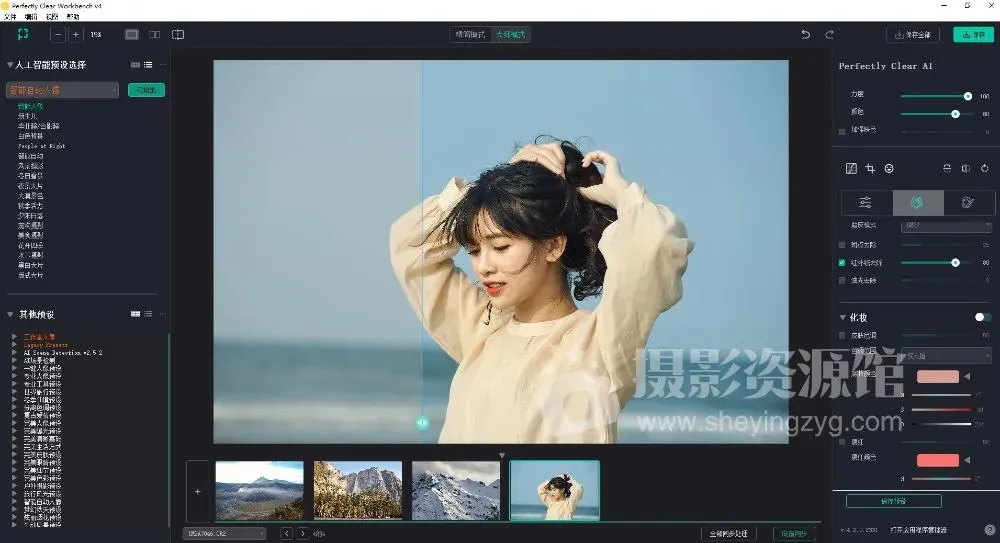Select the crop tool

(x=870, y=168)
